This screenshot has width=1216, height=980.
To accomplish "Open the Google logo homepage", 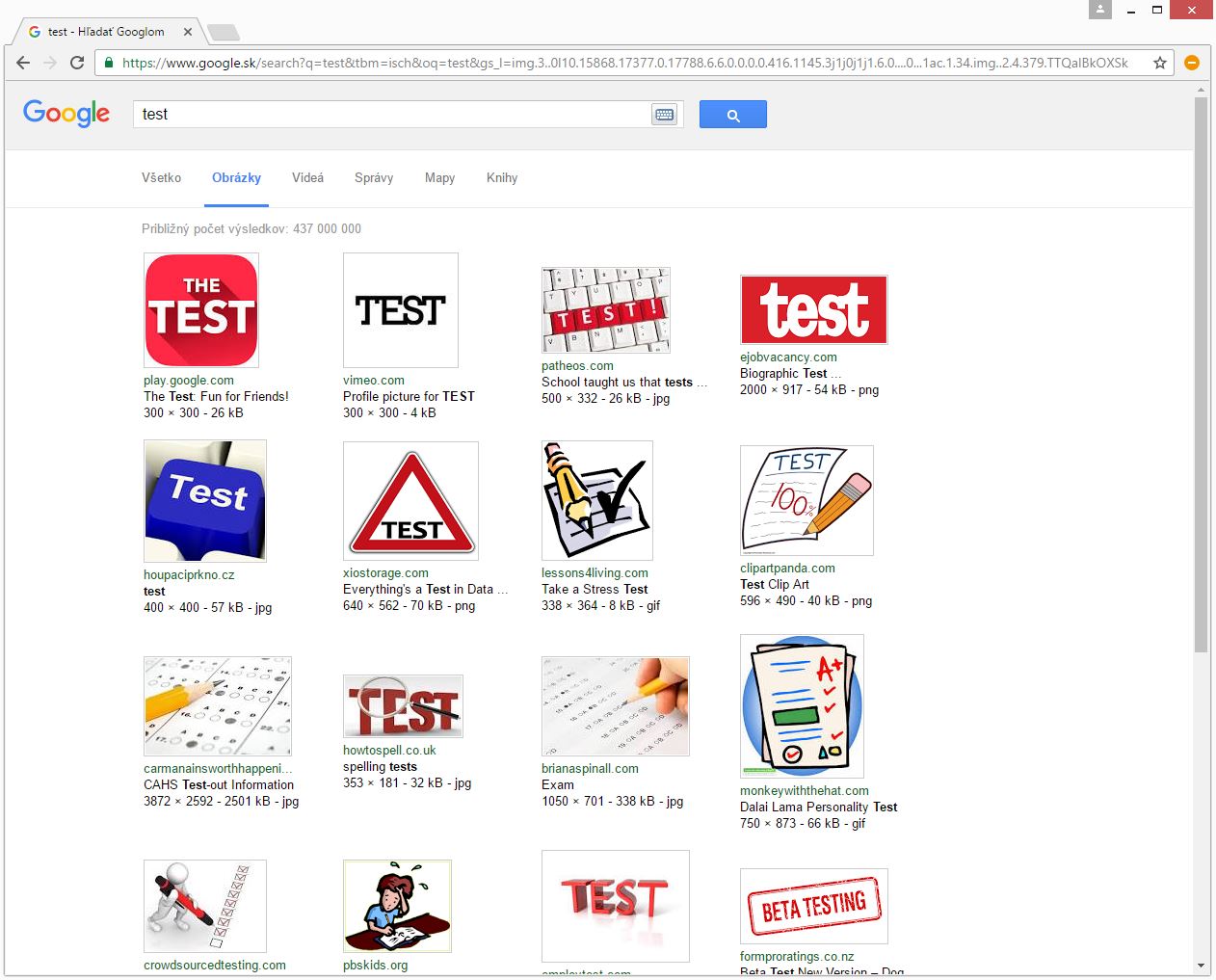I will [x=66, y=113].
